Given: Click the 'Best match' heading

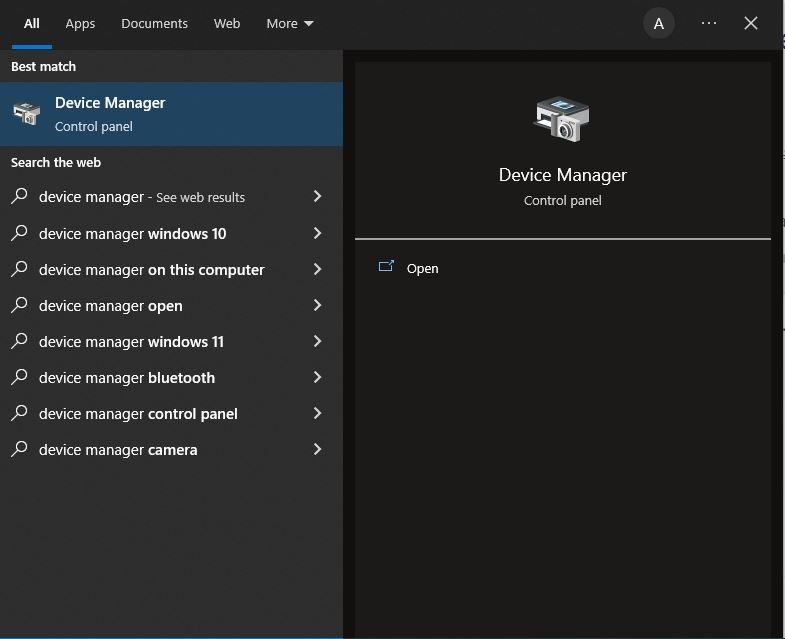Looking at the screenshot, I should (44, 67).
